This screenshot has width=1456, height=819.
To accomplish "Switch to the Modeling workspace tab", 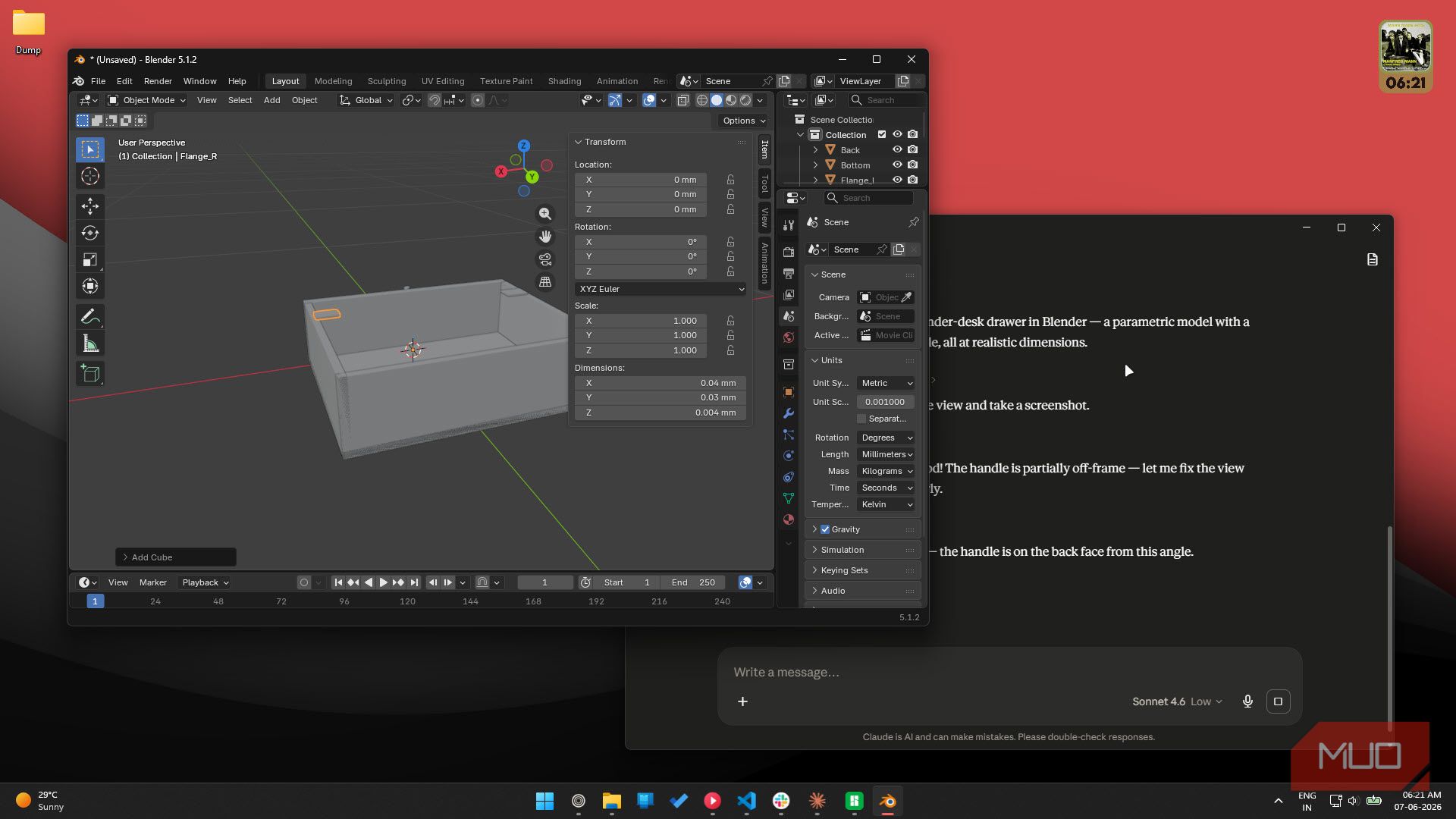I will pyautogui.click(x=333, y=81).
